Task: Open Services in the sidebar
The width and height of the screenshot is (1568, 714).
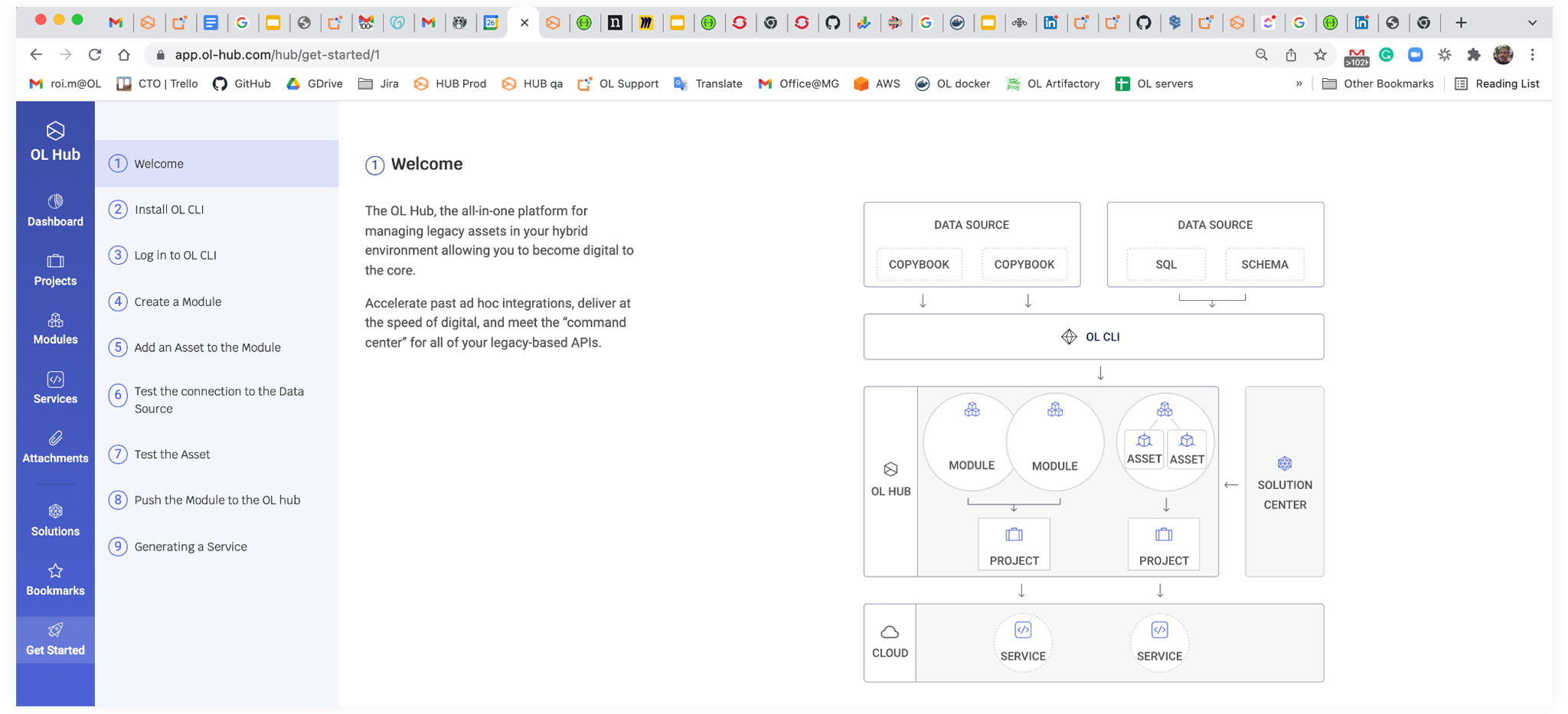Action: tap(55, 389)
